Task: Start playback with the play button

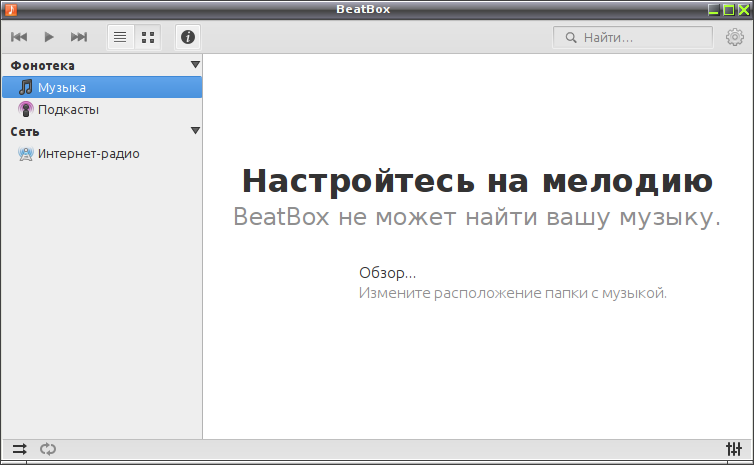Action: (x=49, y=37)
